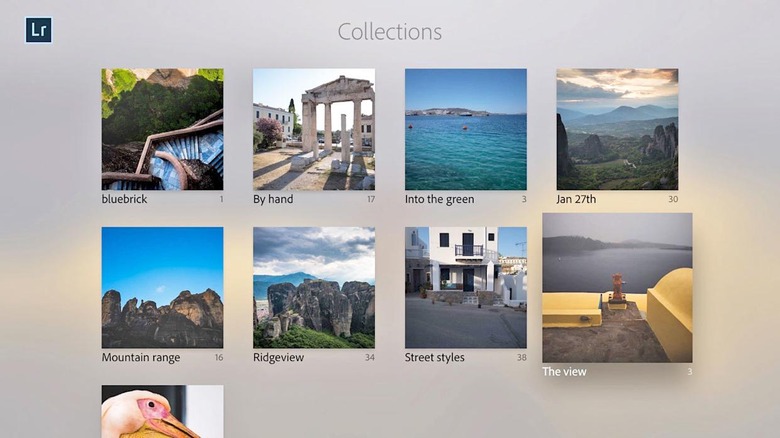Click The view caption text
The height and width of the screenshot is (438, 780).
[564, 372]
